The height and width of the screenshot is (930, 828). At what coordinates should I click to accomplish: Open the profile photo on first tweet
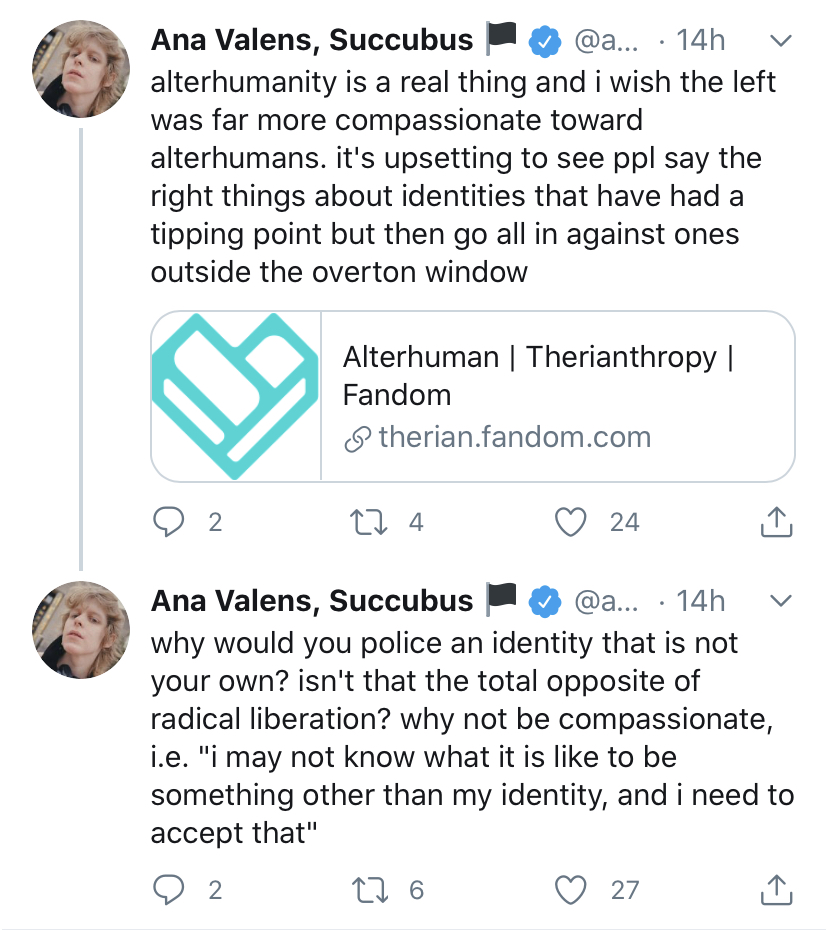pyautogui.click(x=83, y=68)
